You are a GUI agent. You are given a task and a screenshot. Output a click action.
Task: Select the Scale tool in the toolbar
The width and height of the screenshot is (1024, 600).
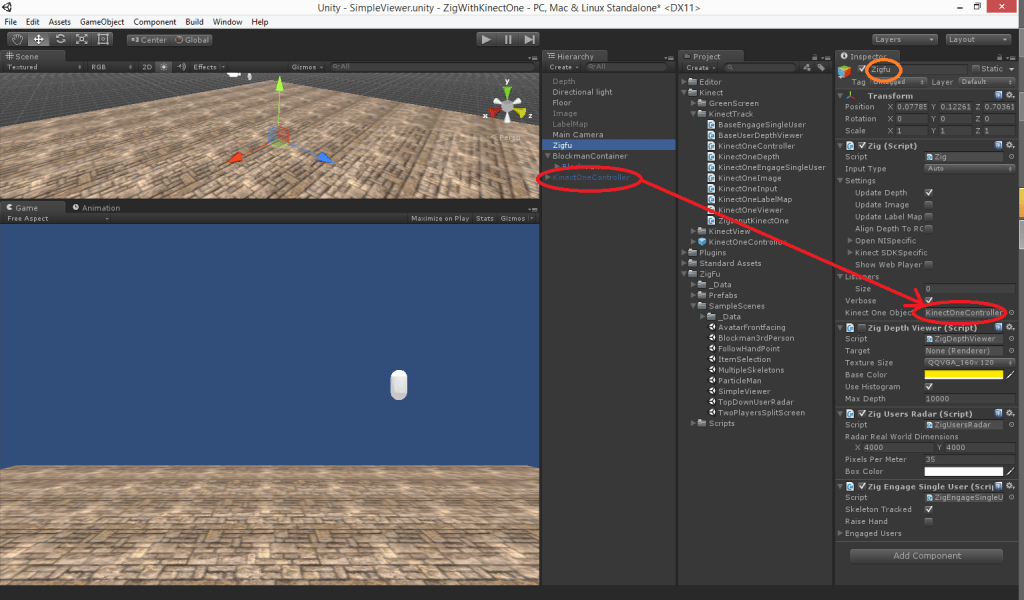coord(81,40)
